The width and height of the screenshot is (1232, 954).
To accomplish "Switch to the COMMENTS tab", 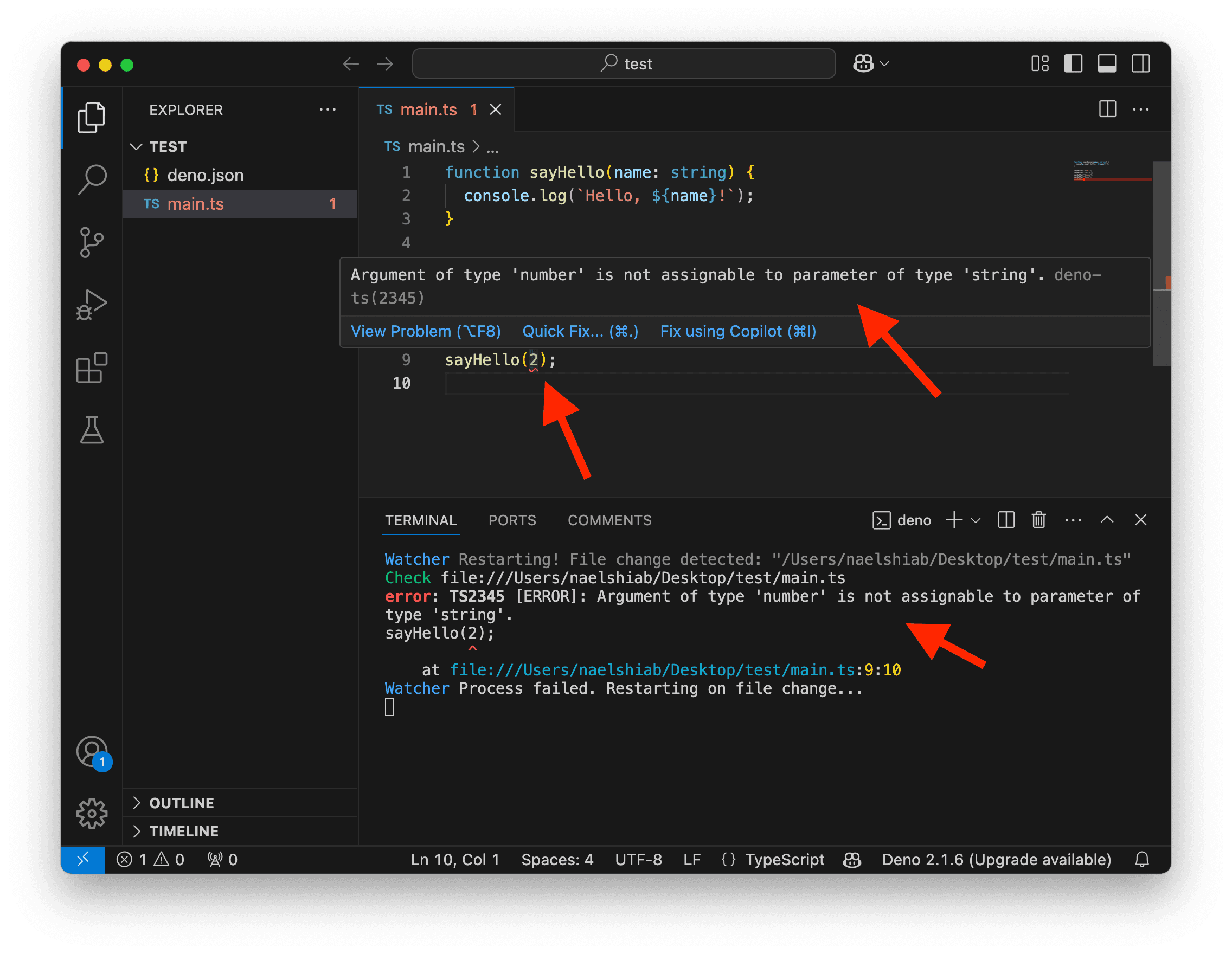I will pos(609,520).
